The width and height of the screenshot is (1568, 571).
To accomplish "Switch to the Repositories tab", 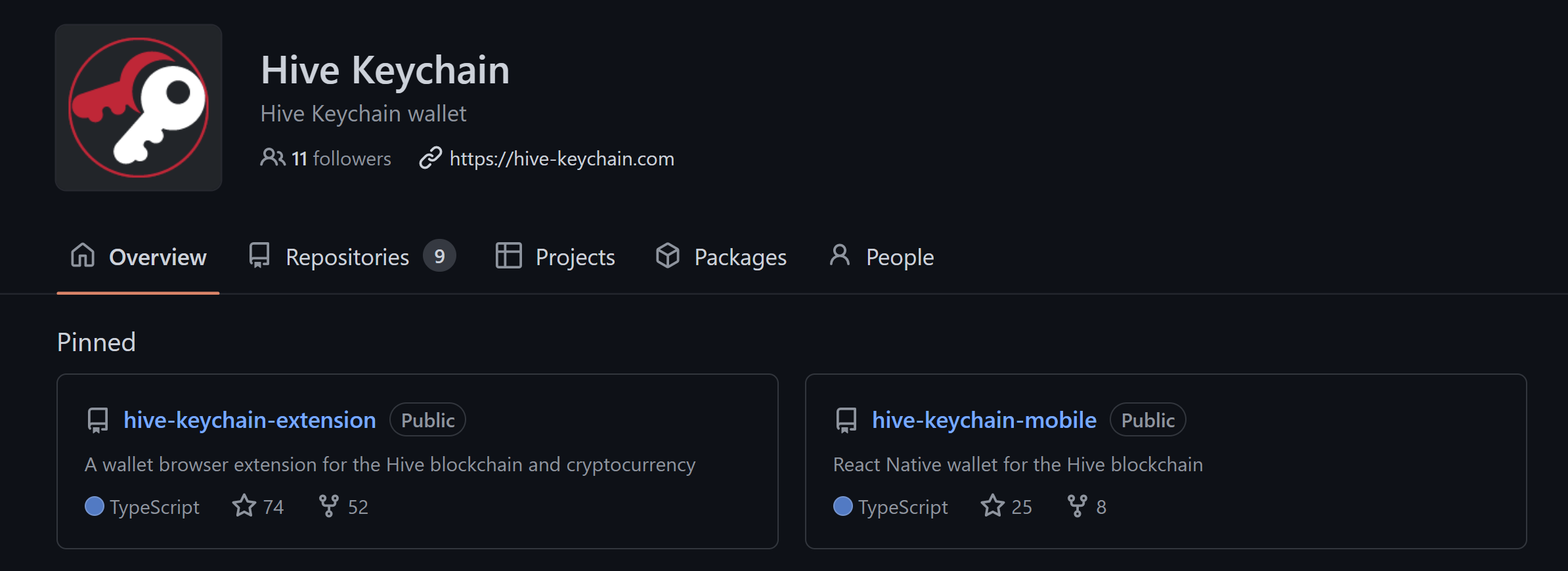I will (352, 257).
